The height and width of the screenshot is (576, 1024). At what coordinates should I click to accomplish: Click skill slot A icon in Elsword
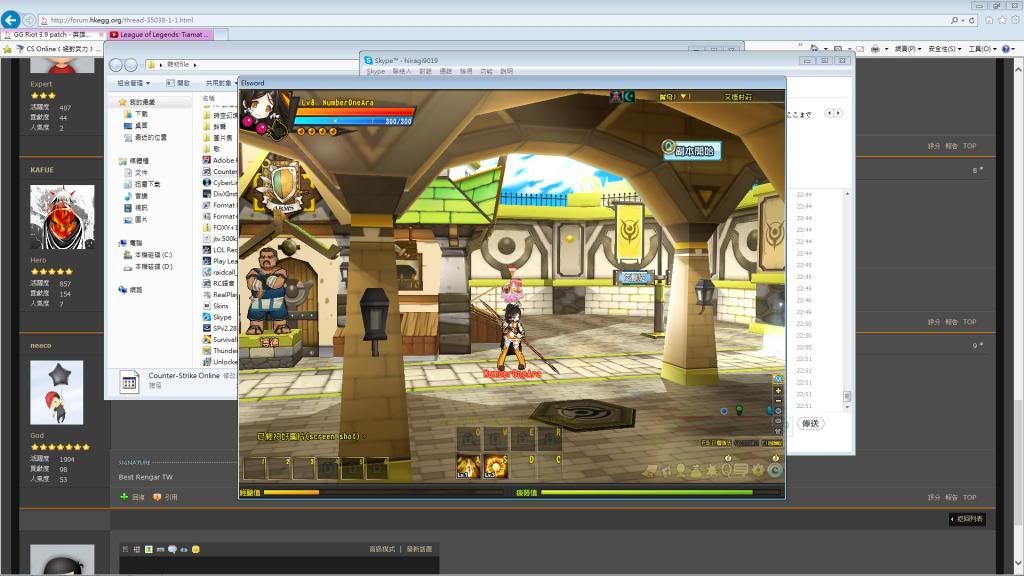(468, 466)
